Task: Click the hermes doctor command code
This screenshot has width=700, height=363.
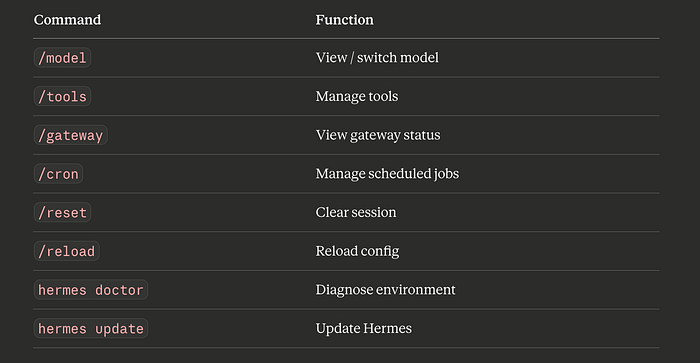Action: click(91, 290)
